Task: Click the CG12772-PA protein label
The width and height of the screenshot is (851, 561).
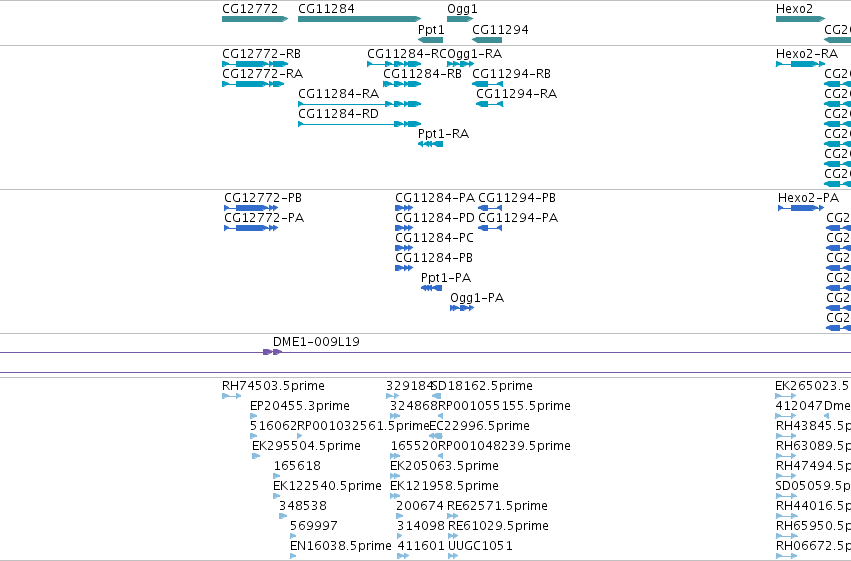Action: 264,218
